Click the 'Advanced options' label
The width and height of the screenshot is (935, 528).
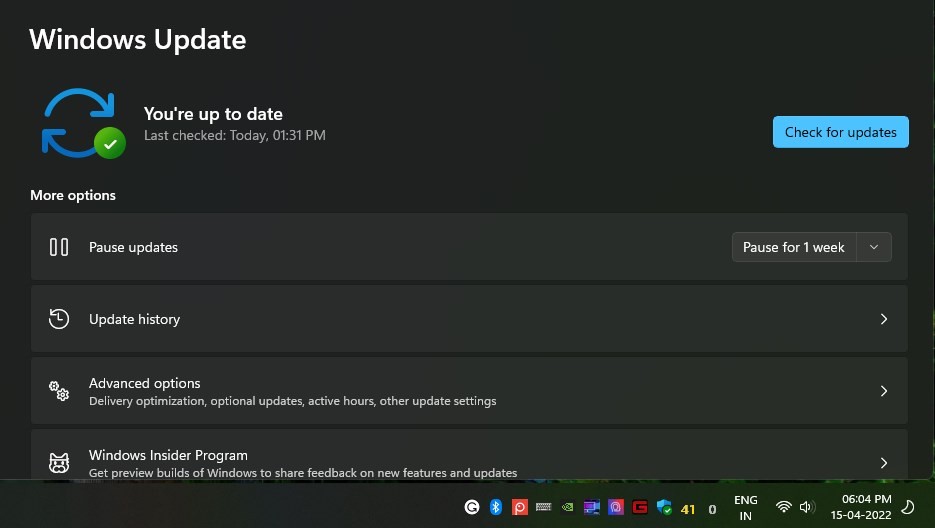[144, 383]
